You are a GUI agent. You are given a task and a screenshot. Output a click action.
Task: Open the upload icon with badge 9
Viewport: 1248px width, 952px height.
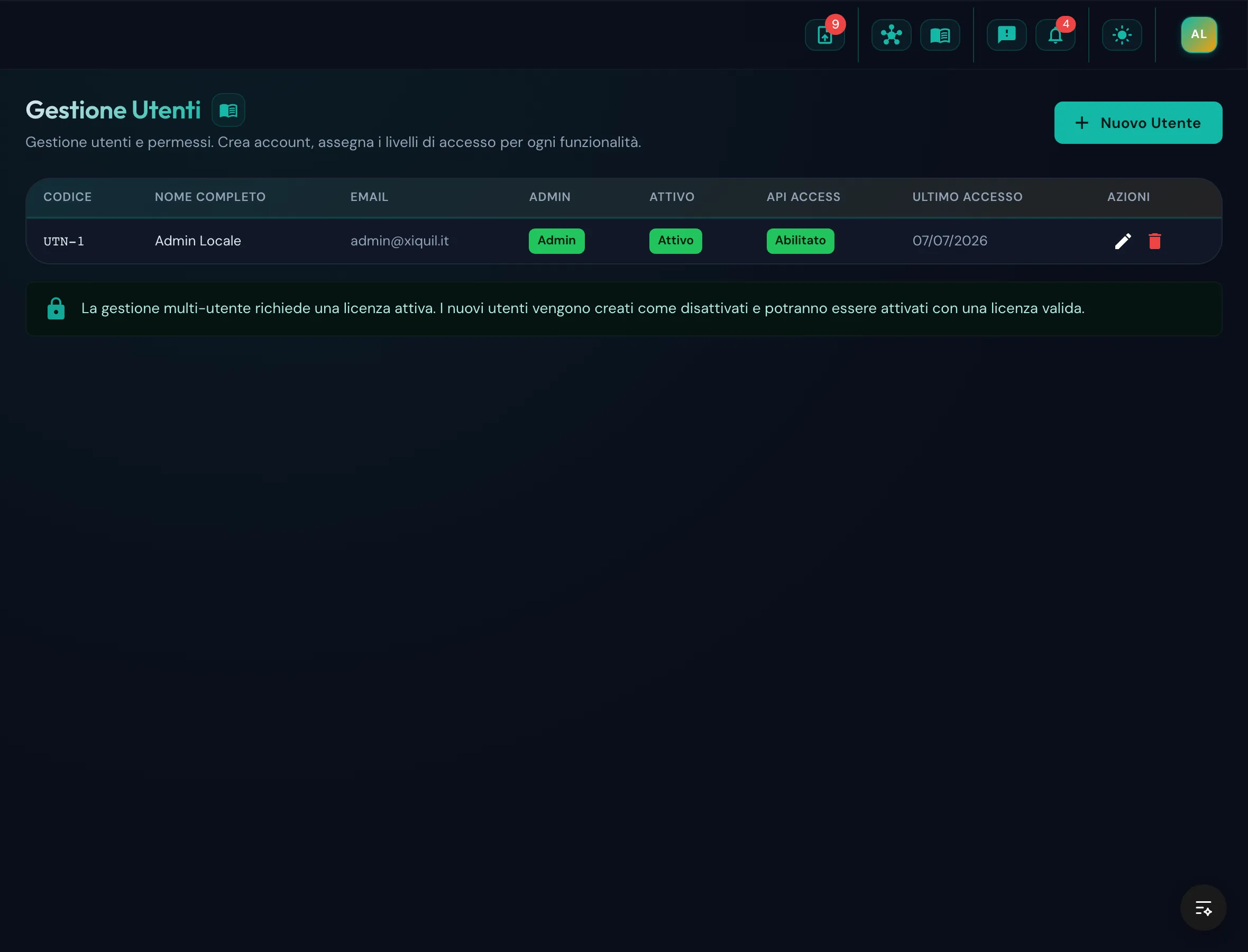825,35
